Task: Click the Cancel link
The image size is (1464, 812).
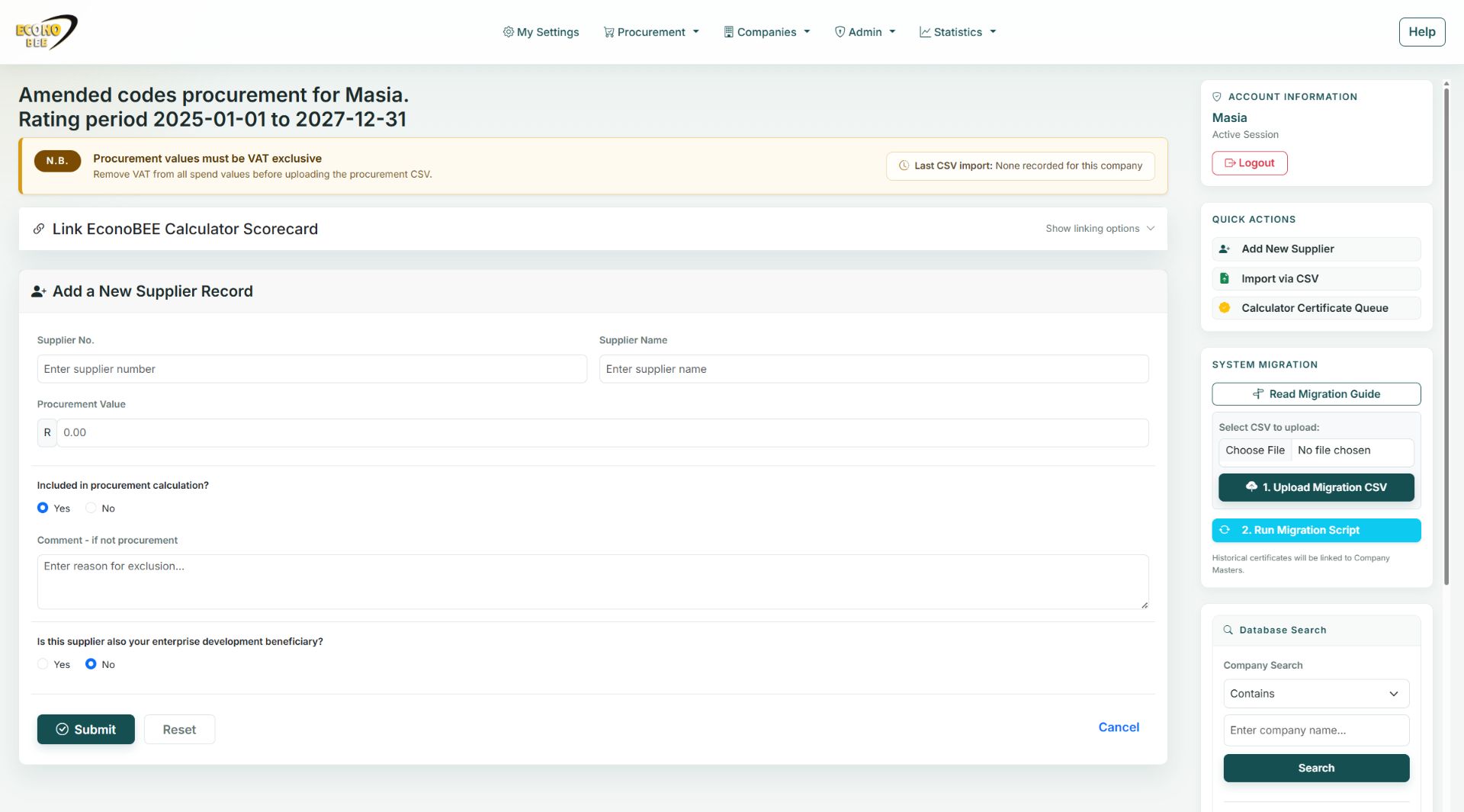Action: coord(1119,727)
